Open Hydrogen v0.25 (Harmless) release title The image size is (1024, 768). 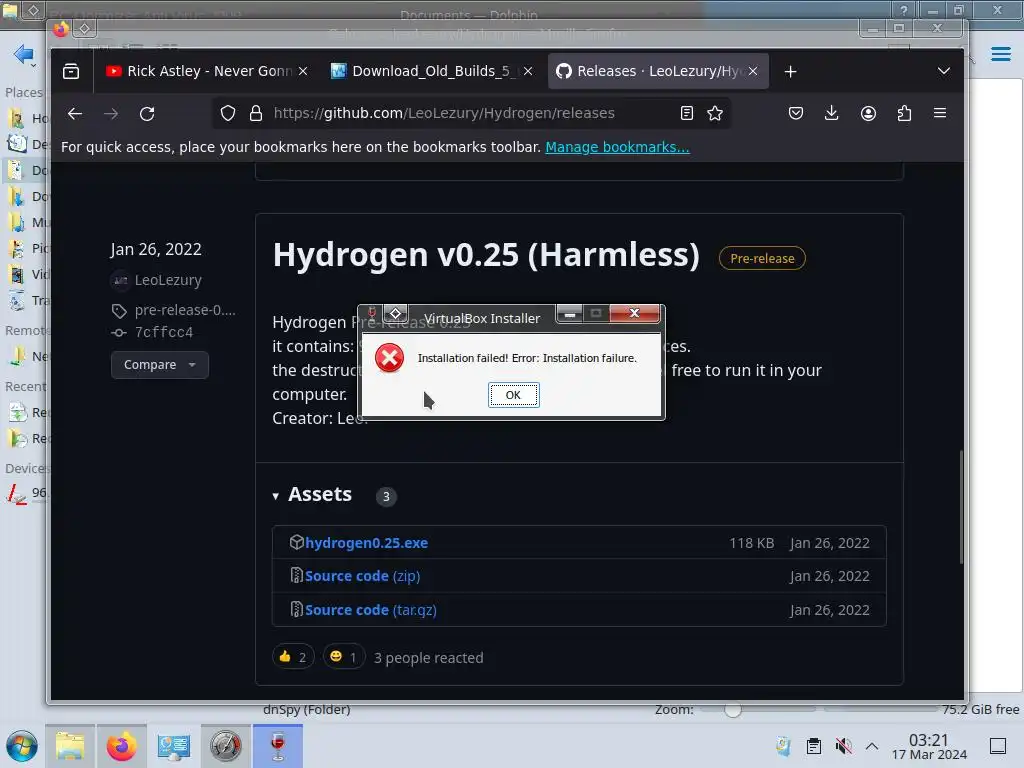point(486,255)
